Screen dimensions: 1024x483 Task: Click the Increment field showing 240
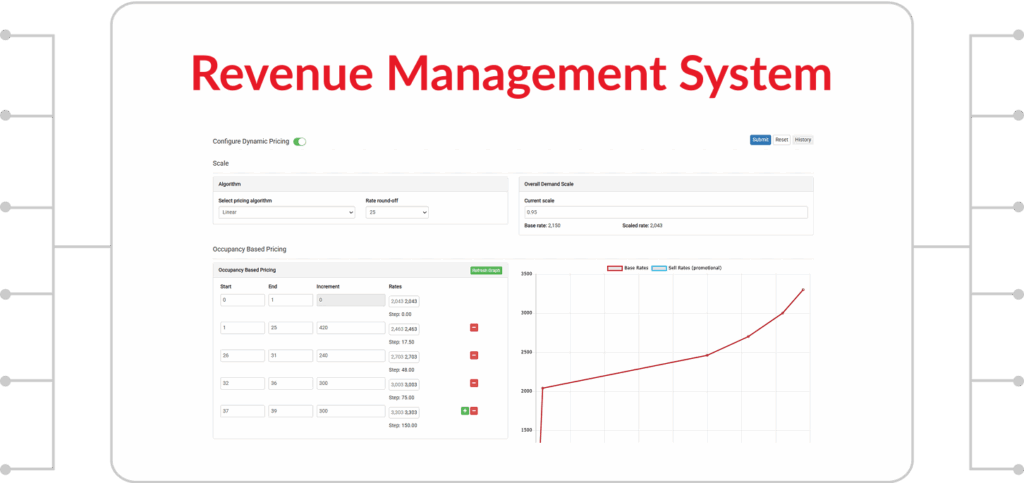coord(350,355)
